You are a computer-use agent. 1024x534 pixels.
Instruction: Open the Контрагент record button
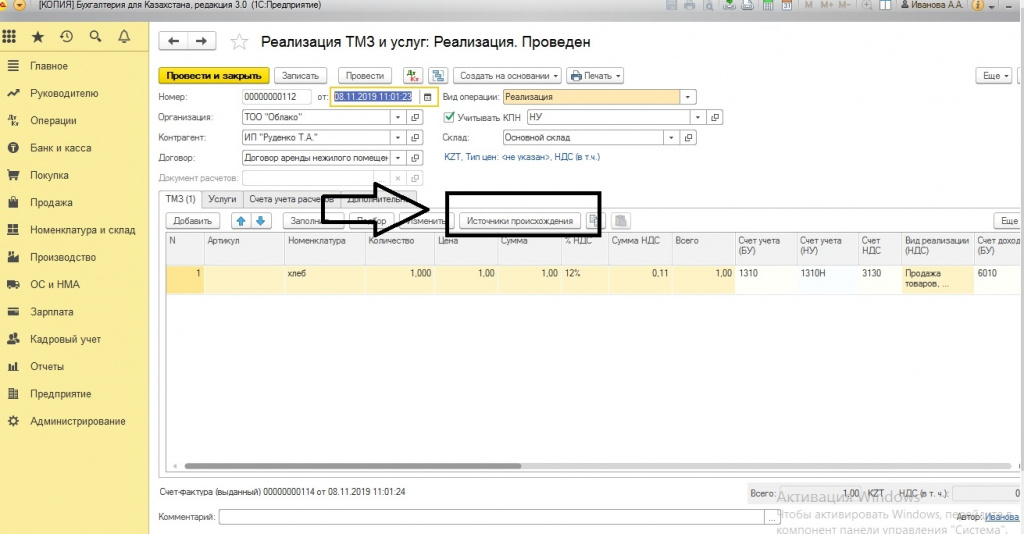pos(415,138)
